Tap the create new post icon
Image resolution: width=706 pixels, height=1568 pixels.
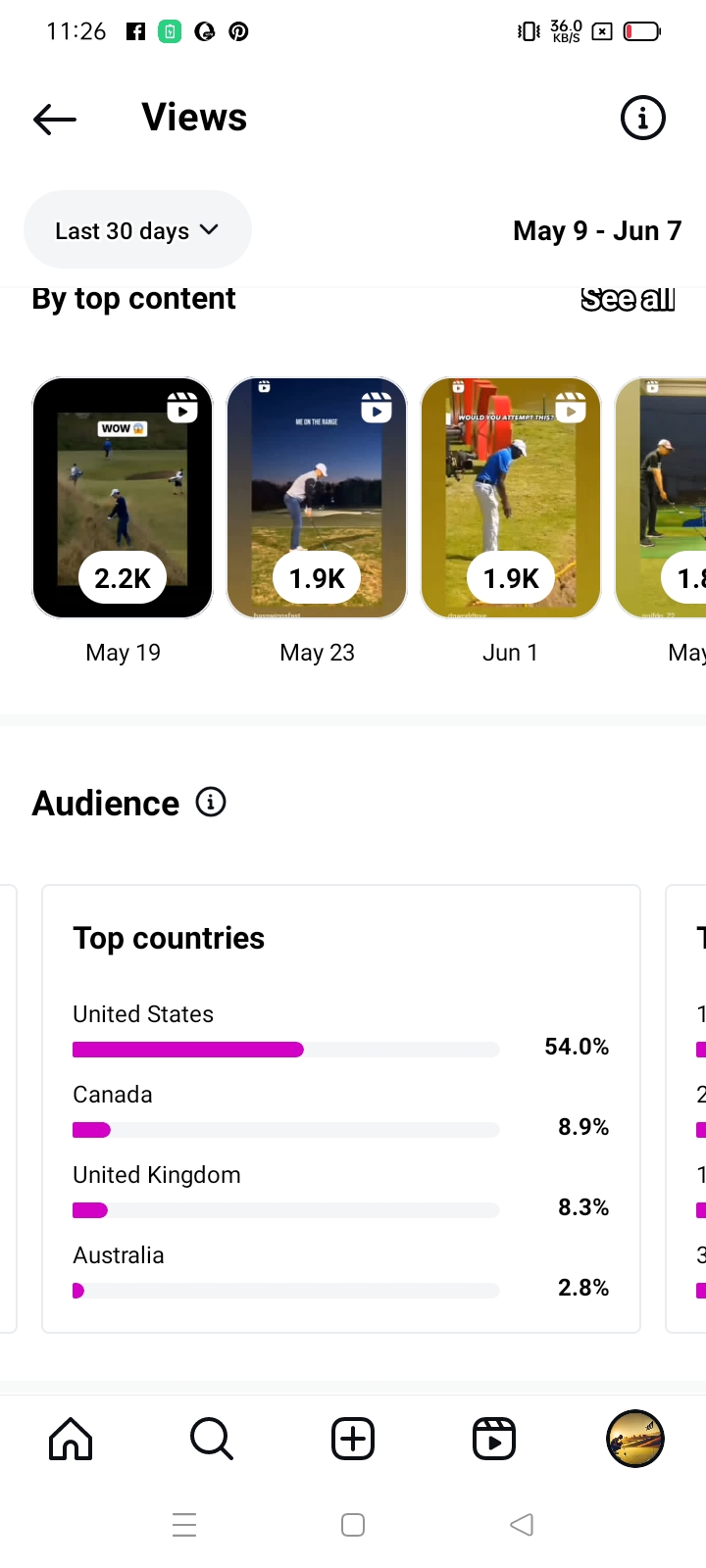(353, 1439)
